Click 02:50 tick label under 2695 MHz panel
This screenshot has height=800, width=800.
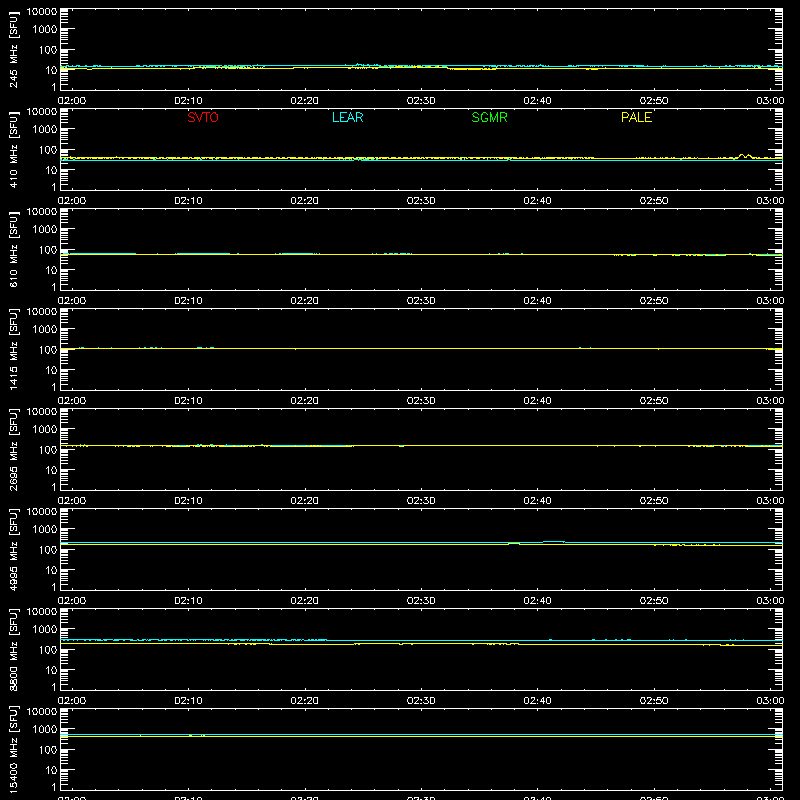pos(654,501)
